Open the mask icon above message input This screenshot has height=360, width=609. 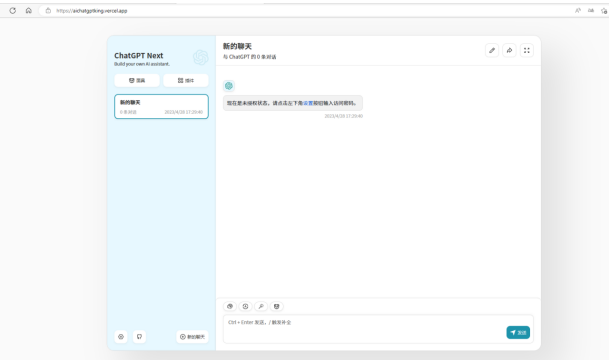(277, 306)
